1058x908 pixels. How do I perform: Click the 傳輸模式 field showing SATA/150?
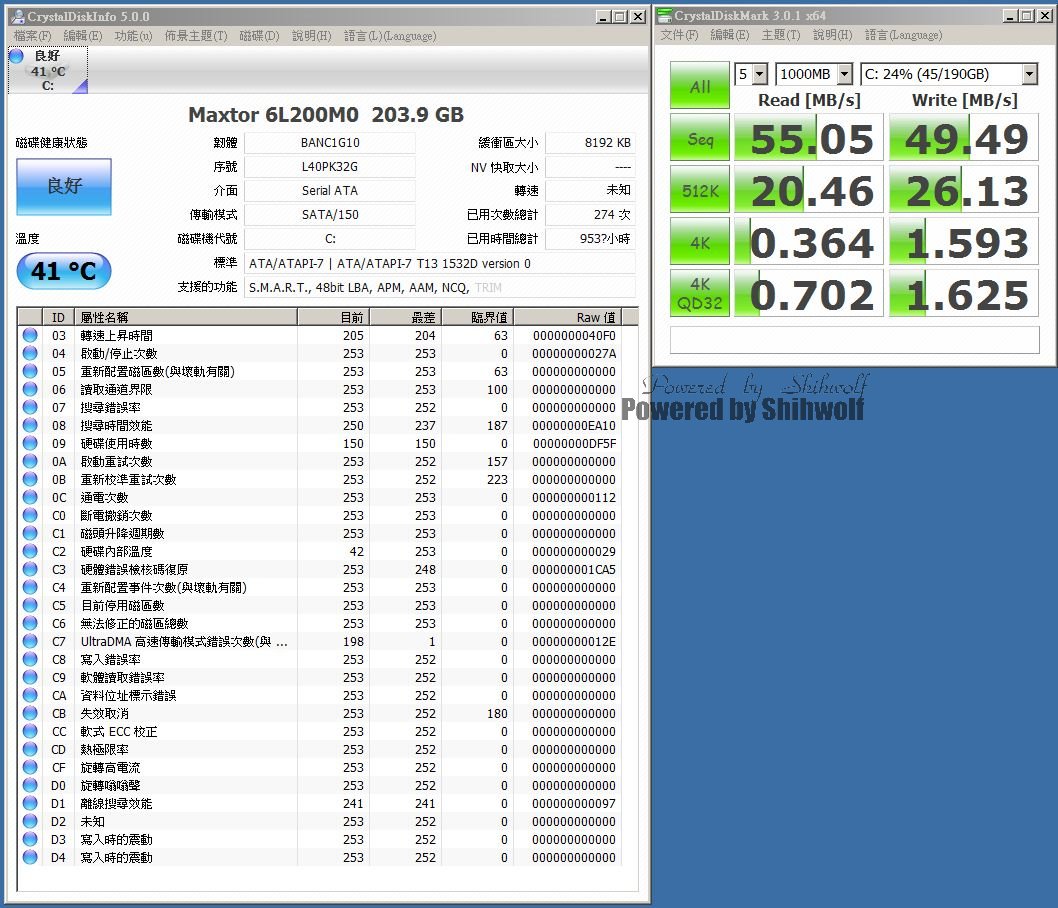click(330, 215)
